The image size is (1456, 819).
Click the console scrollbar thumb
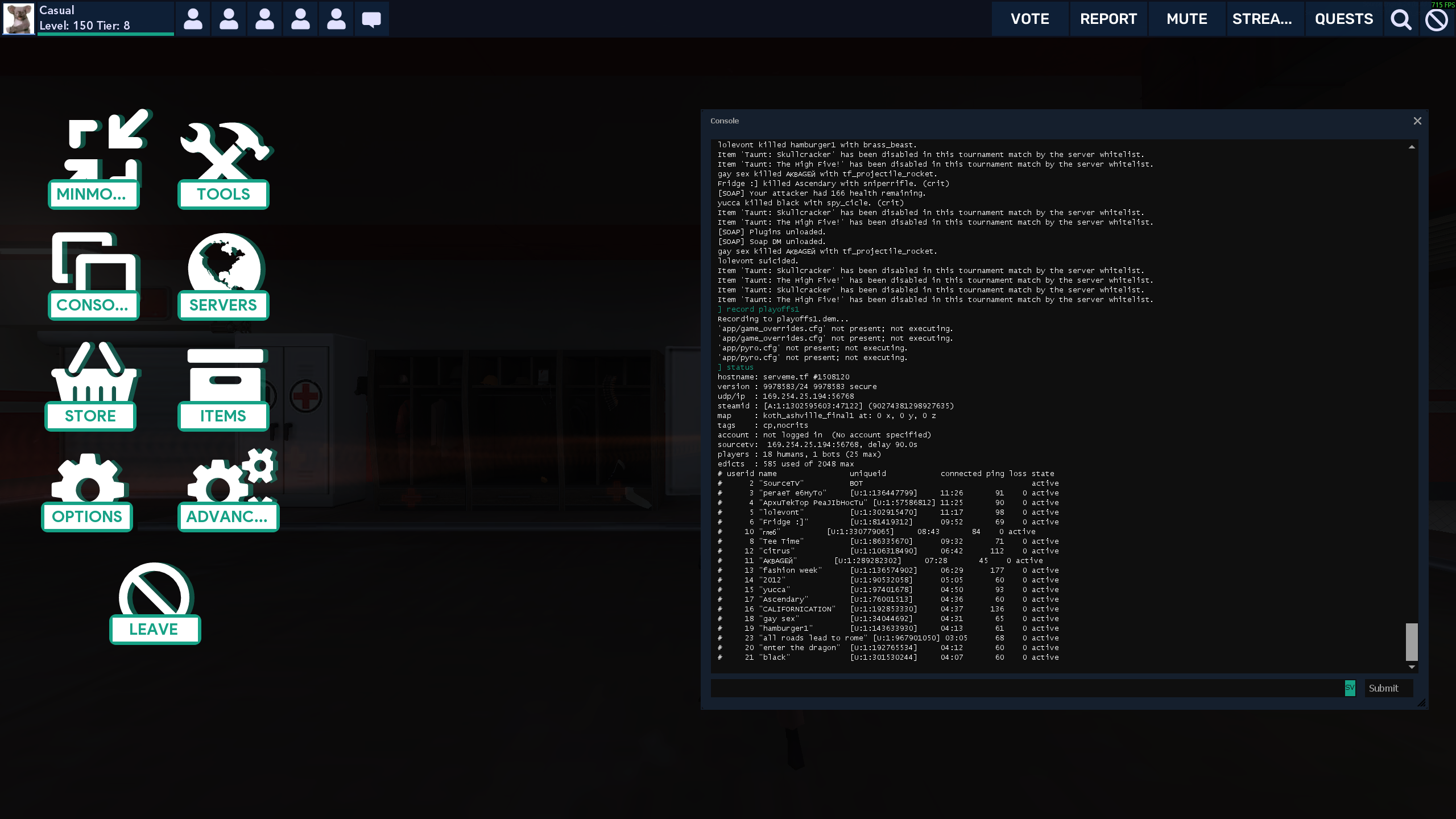pyautogui.click(x=1412, y=642)
